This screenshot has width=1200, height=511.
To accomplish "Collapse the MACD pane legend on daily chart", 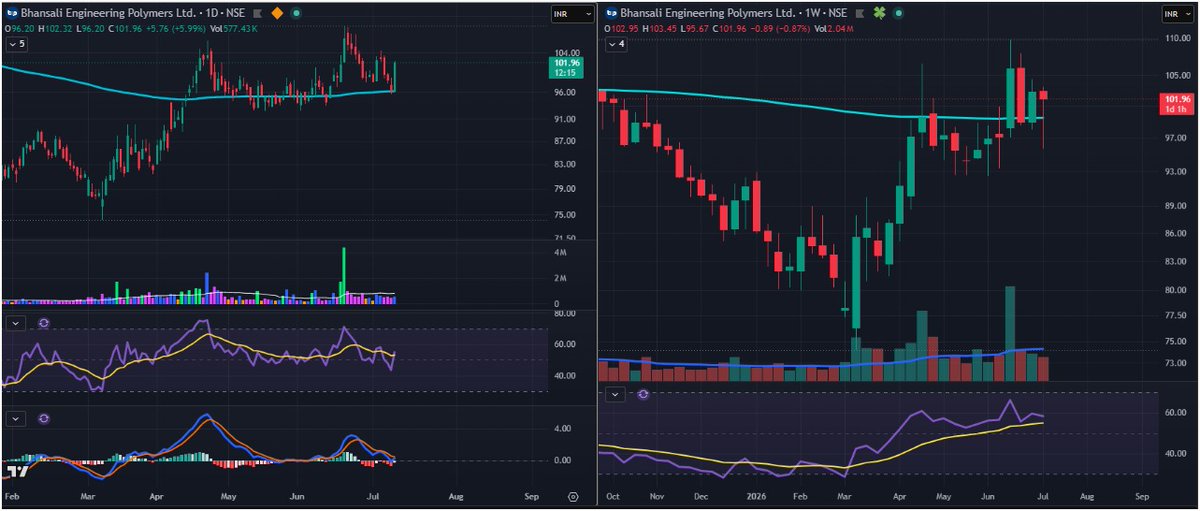I will (x=17, y=417).
